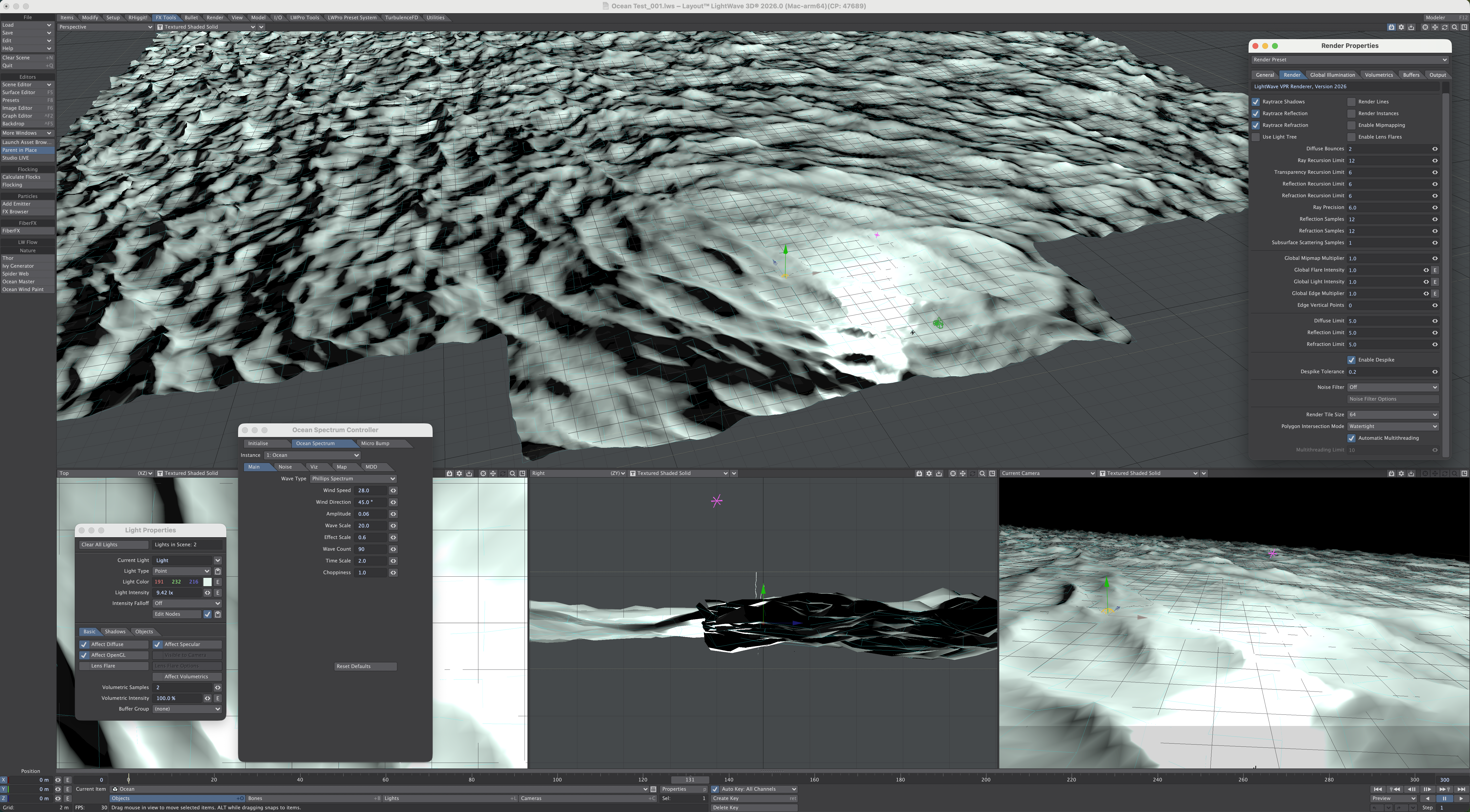Play the animation forward
The width and height of the screenshot is (1470, 812).
tap(1461, 798)
